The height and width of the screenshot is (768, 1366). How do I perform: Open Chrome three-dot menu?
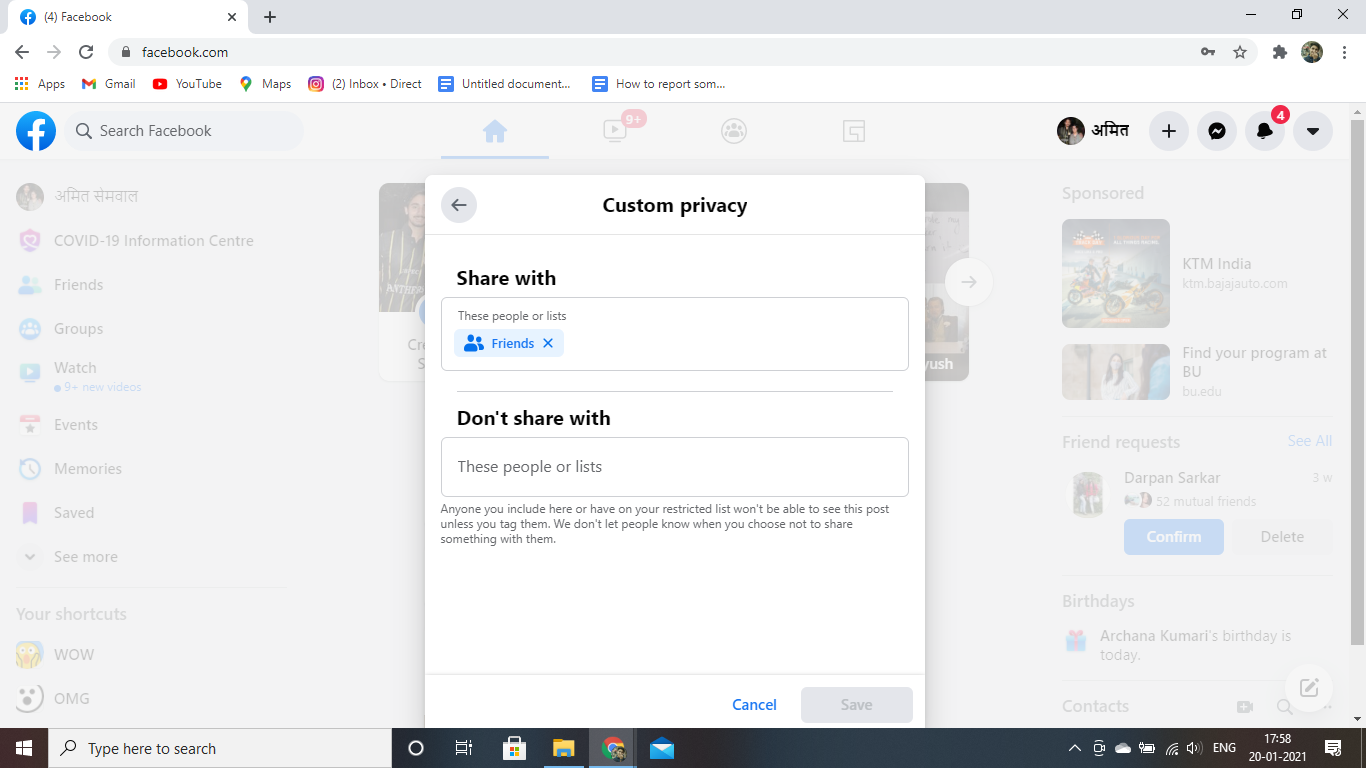(x=1345, y=52)
